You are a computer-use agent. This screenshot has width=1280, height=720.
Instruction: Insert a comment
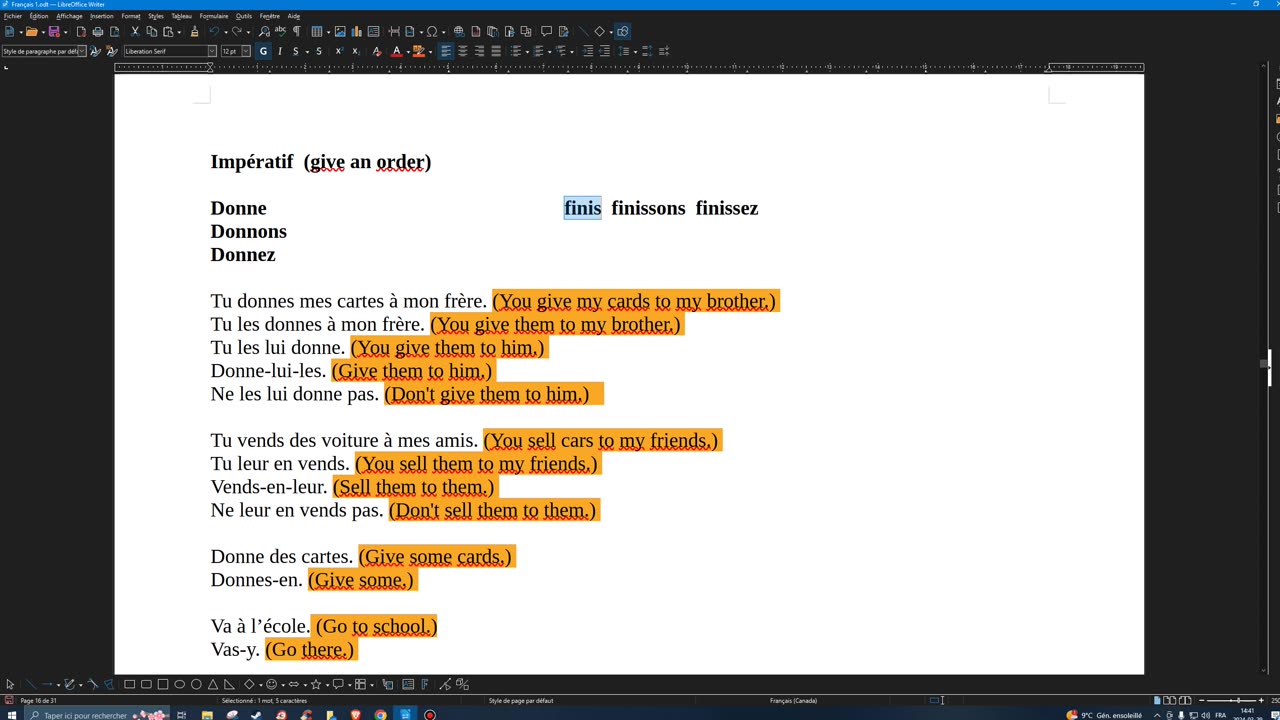(x=546, y=31)
